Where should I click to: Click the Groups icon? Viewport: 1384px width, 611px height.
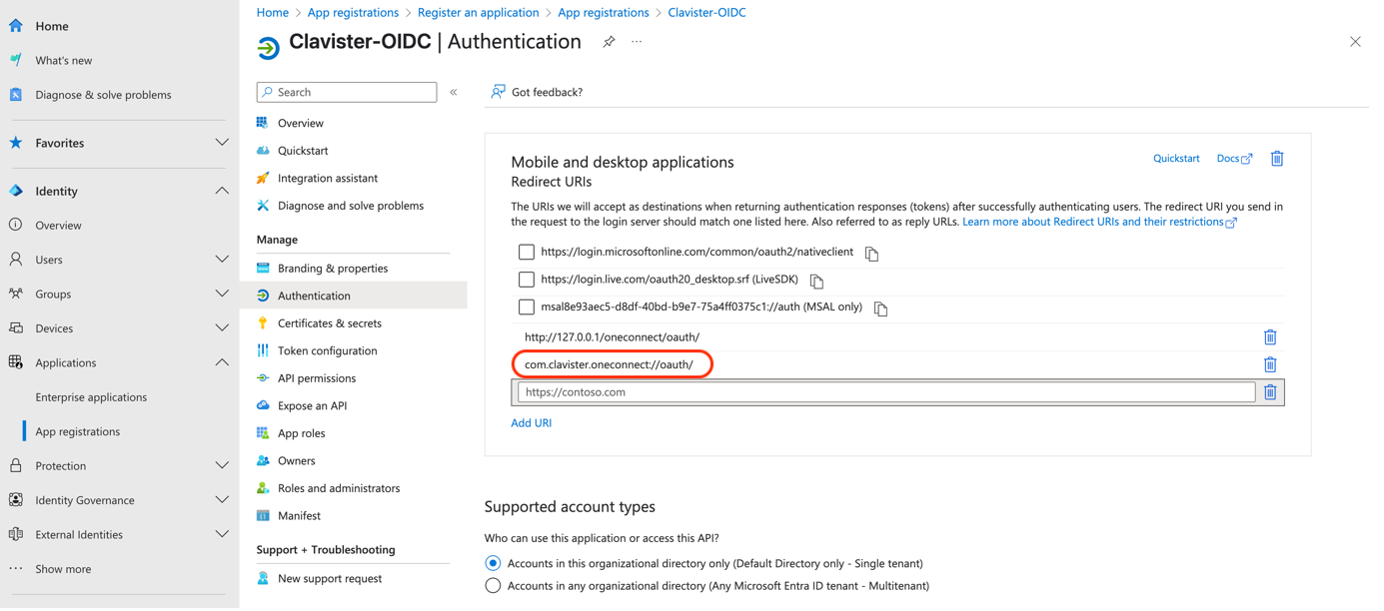(x=15, y=294)
